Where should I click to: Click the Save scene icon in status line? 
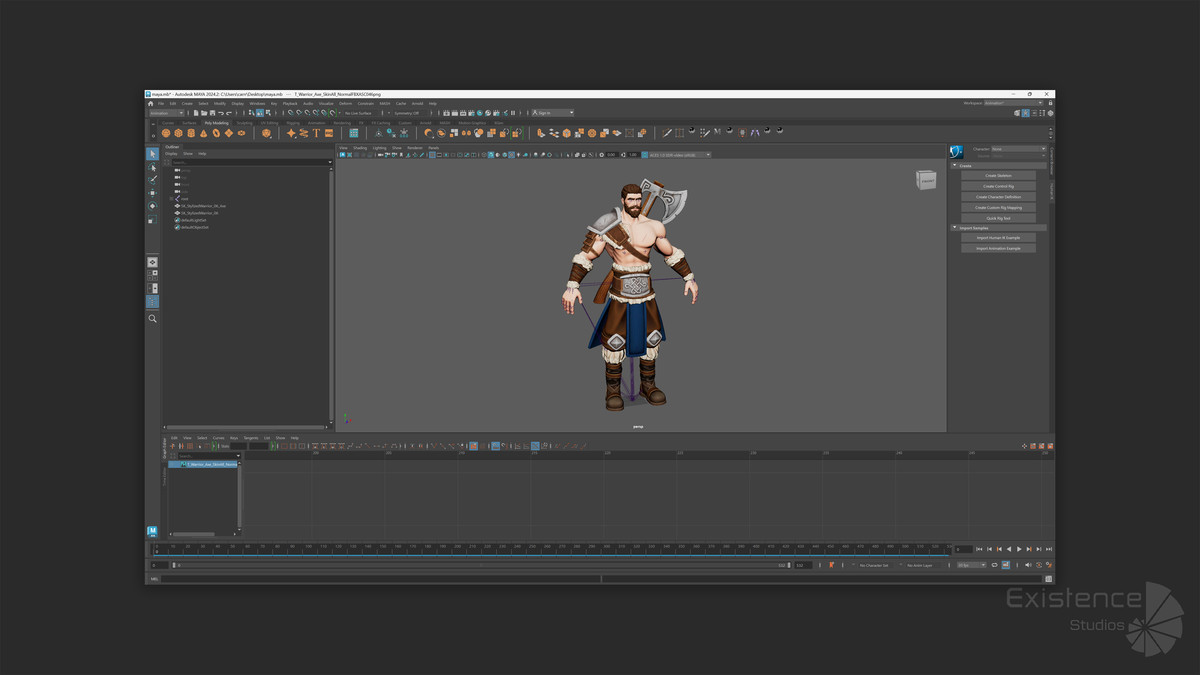[x=212, y=113]
